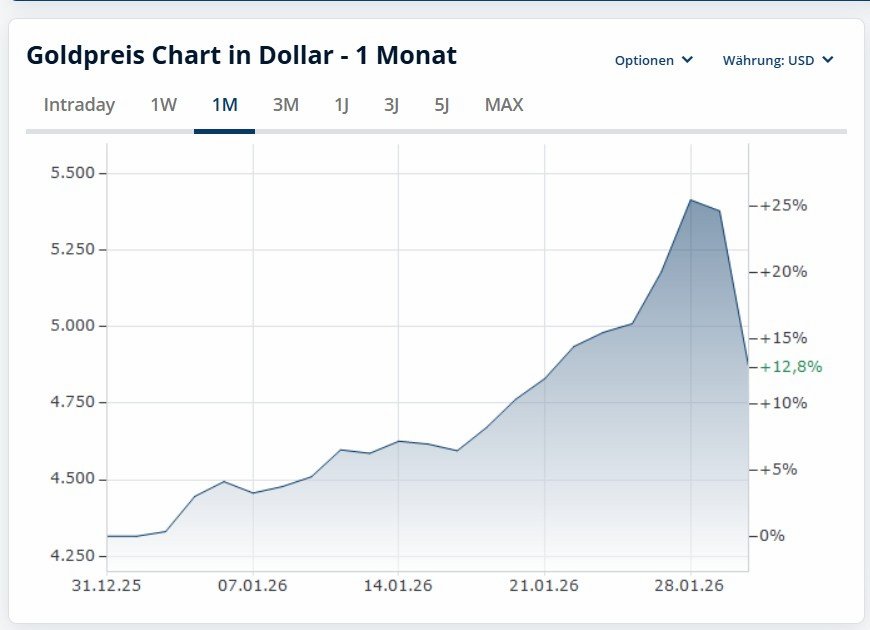The width and height of the screenshot is (870, 630).
Task: Click the chevron arrow beside Währung: USD
Action: coord(828,60)
